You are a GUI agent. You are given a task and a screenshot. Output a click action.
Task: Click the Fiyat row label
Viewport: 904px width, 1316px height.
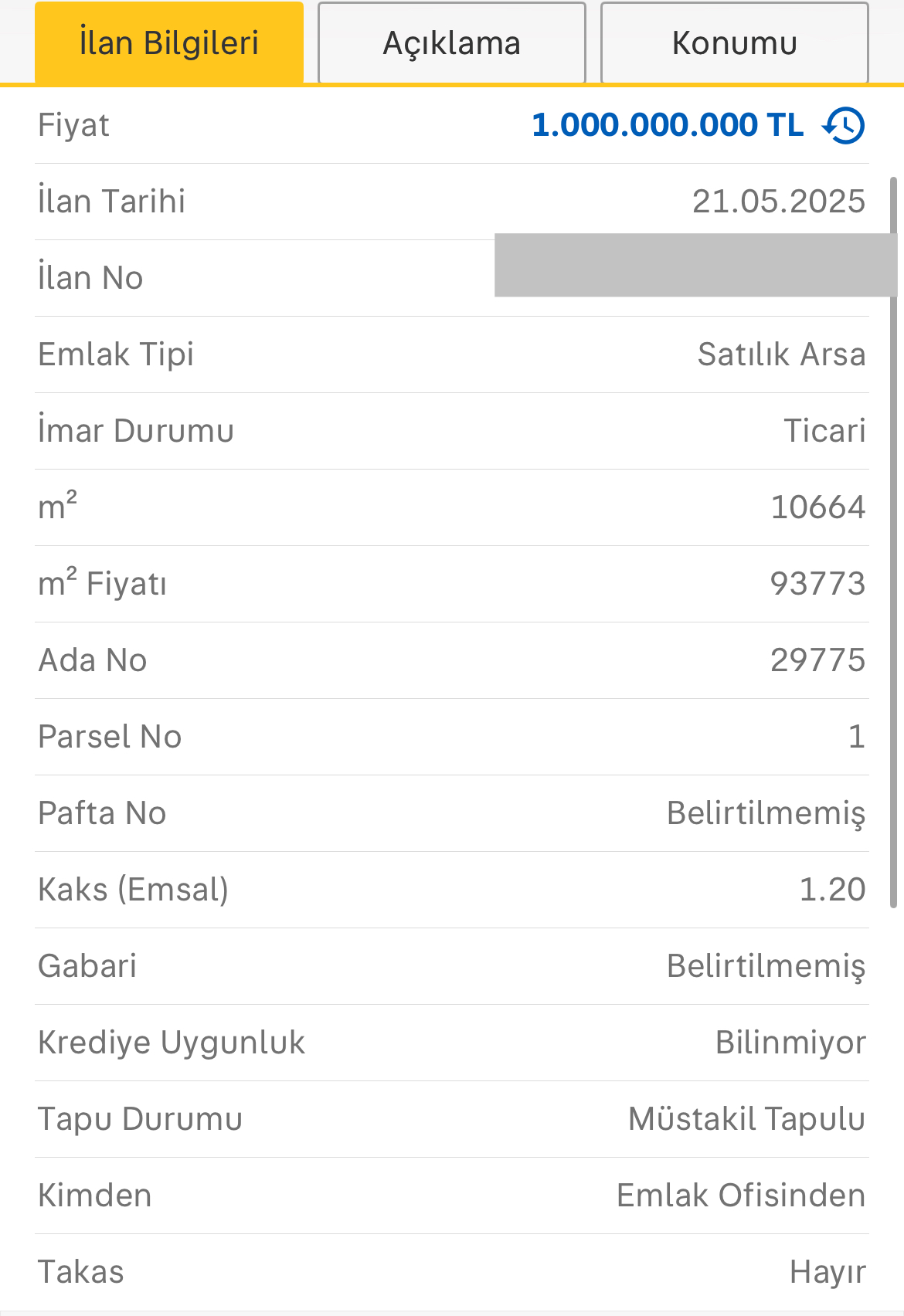point(73,125)
